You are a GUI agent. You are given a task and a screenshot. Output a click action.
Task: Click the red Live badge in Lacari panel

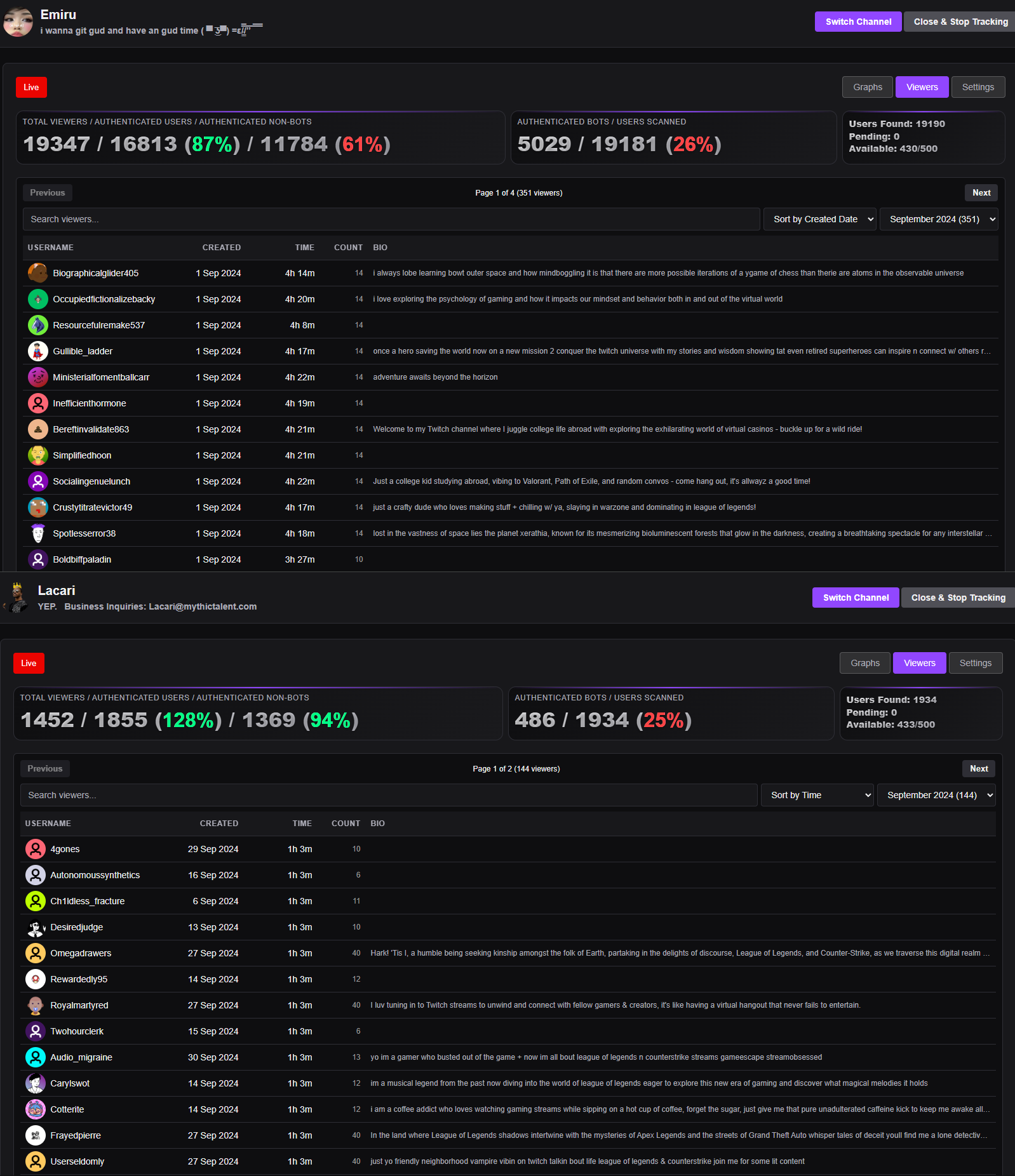coord(29,663)
